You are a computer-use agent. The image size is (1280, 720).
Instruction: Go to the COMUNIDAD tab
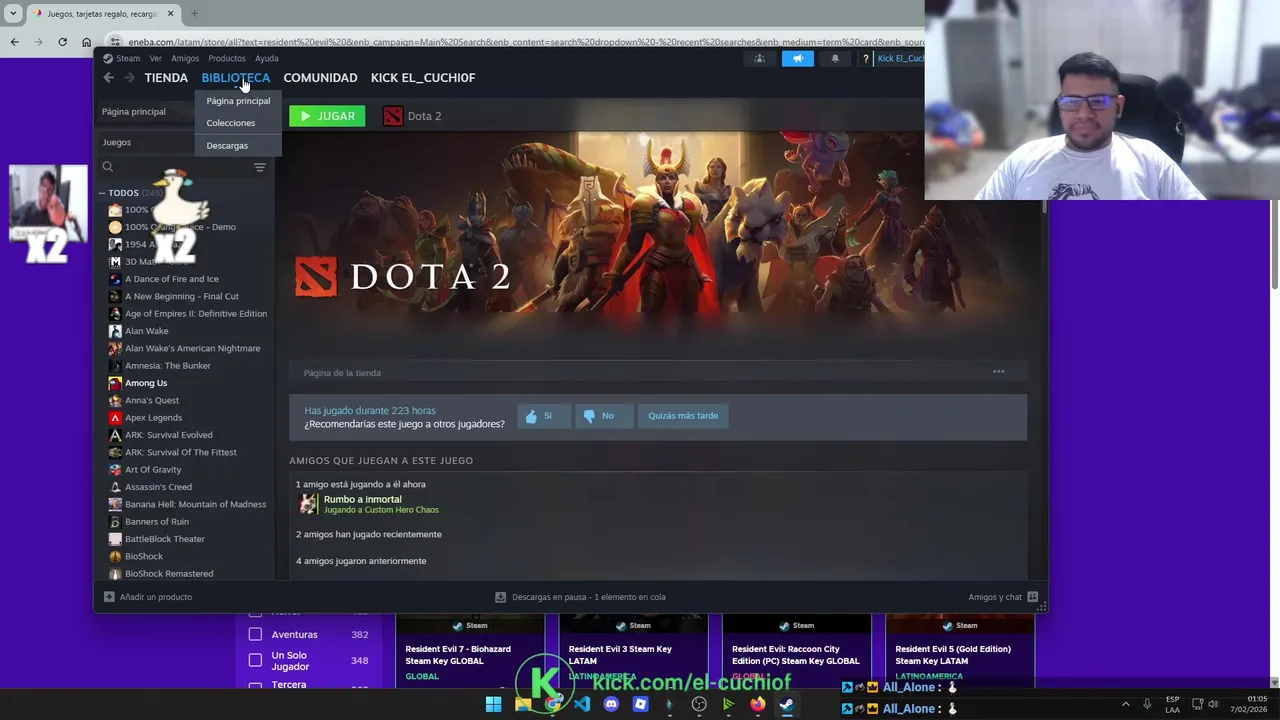tap(320, 77)
